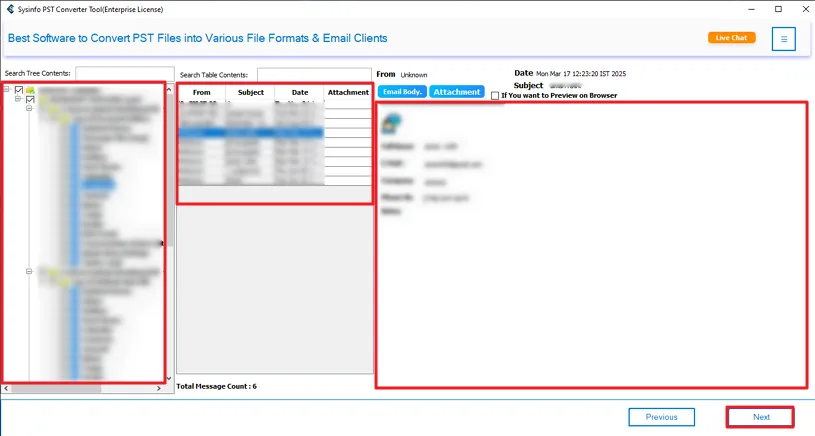815x436 pixels.
Task: Focus the Search Tree Contents field
Action: [125, 73]
